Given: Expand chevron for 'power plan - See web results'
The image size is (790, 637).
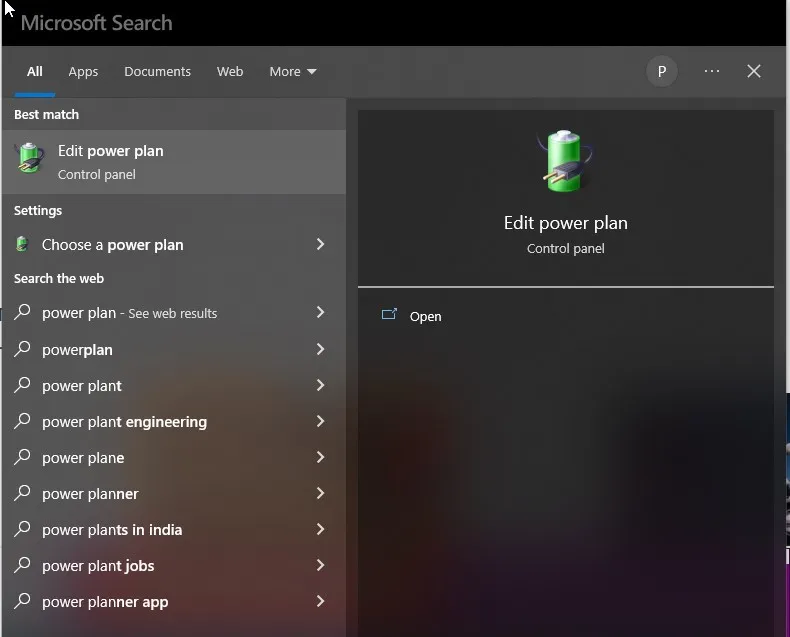Looking at the screenshot, I should pyautogui.click(x=320, y=312).
